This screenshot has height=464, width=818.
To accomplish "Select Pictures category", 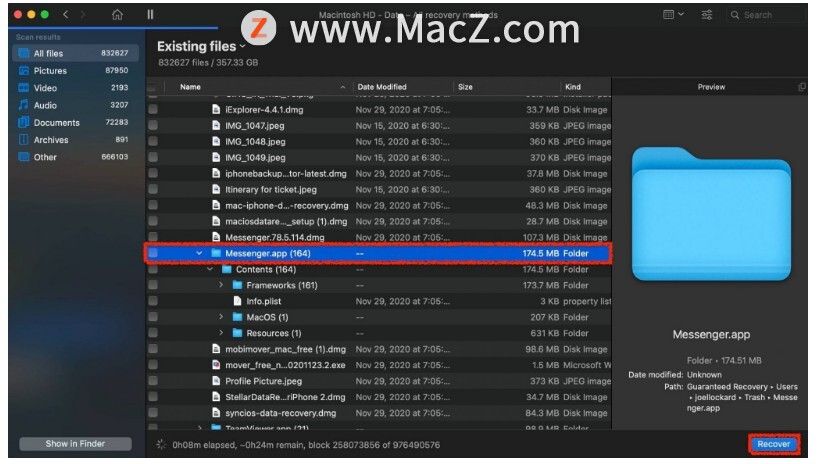I will pyautogui.click(x=76, y=70).
